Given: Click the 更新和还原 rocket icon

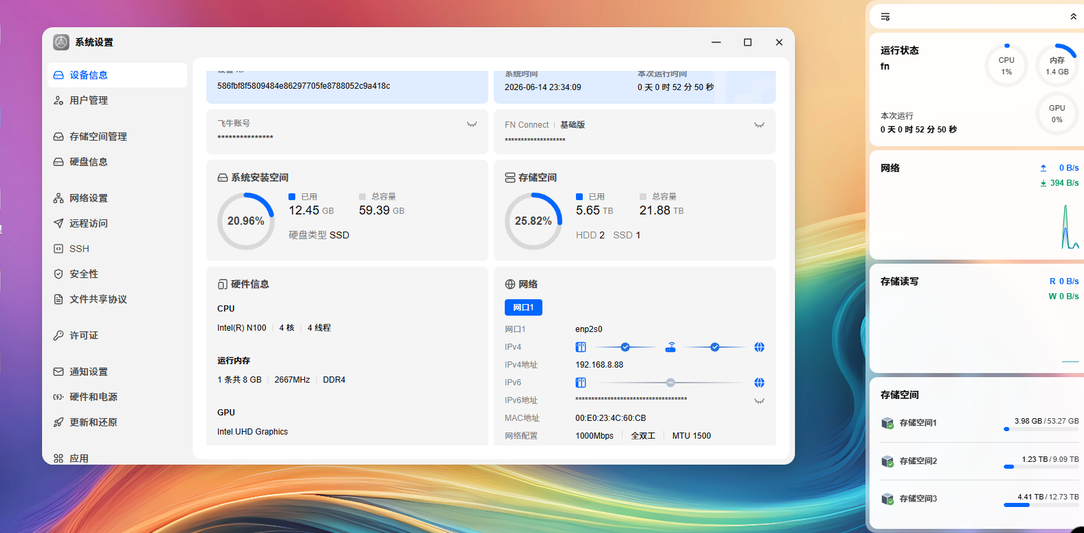Looking at the screenshot, I should click(x=59, y=422).
